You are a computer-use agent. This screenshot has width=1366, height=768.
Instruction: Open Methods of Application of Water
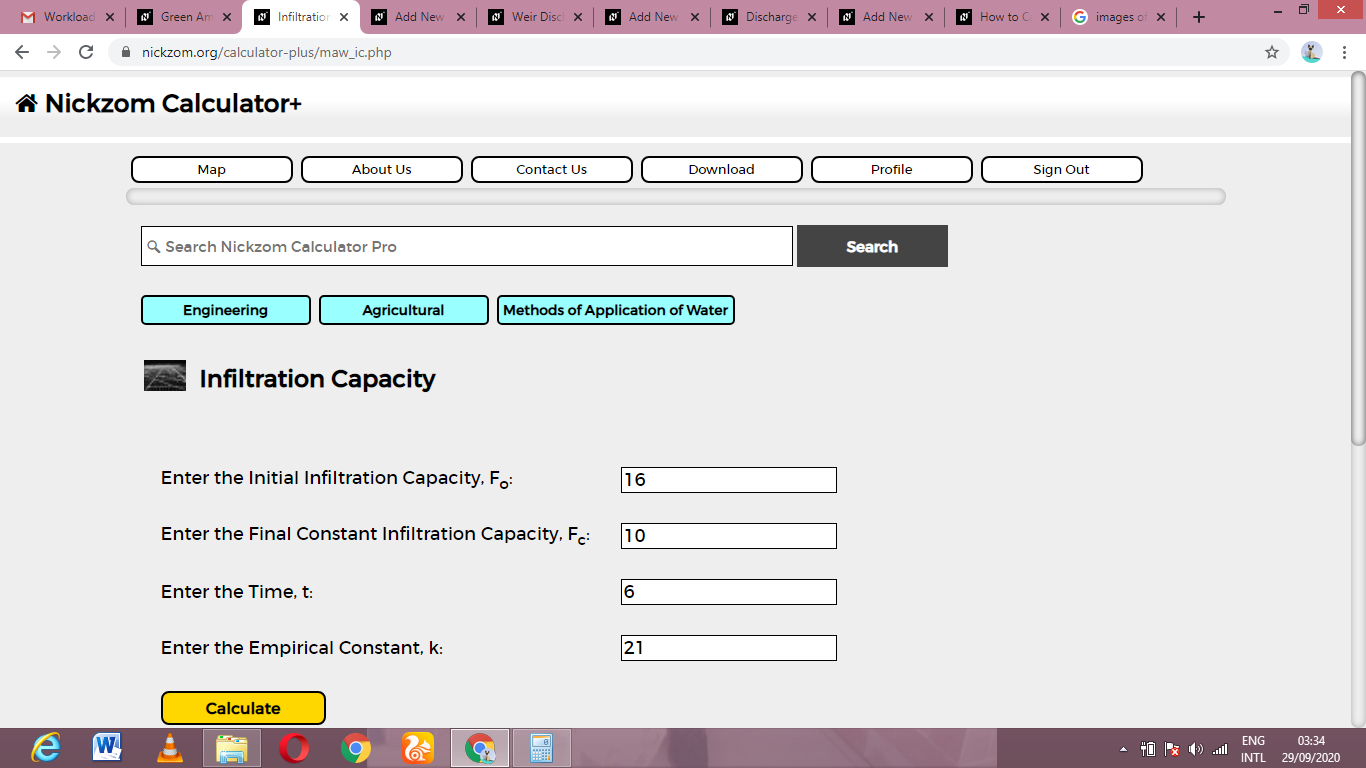616,310
